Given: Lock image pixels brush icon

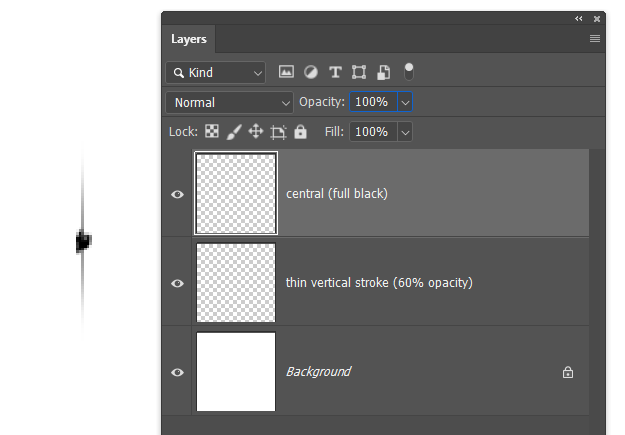Looking at the screenshot, I should [234, 131].
